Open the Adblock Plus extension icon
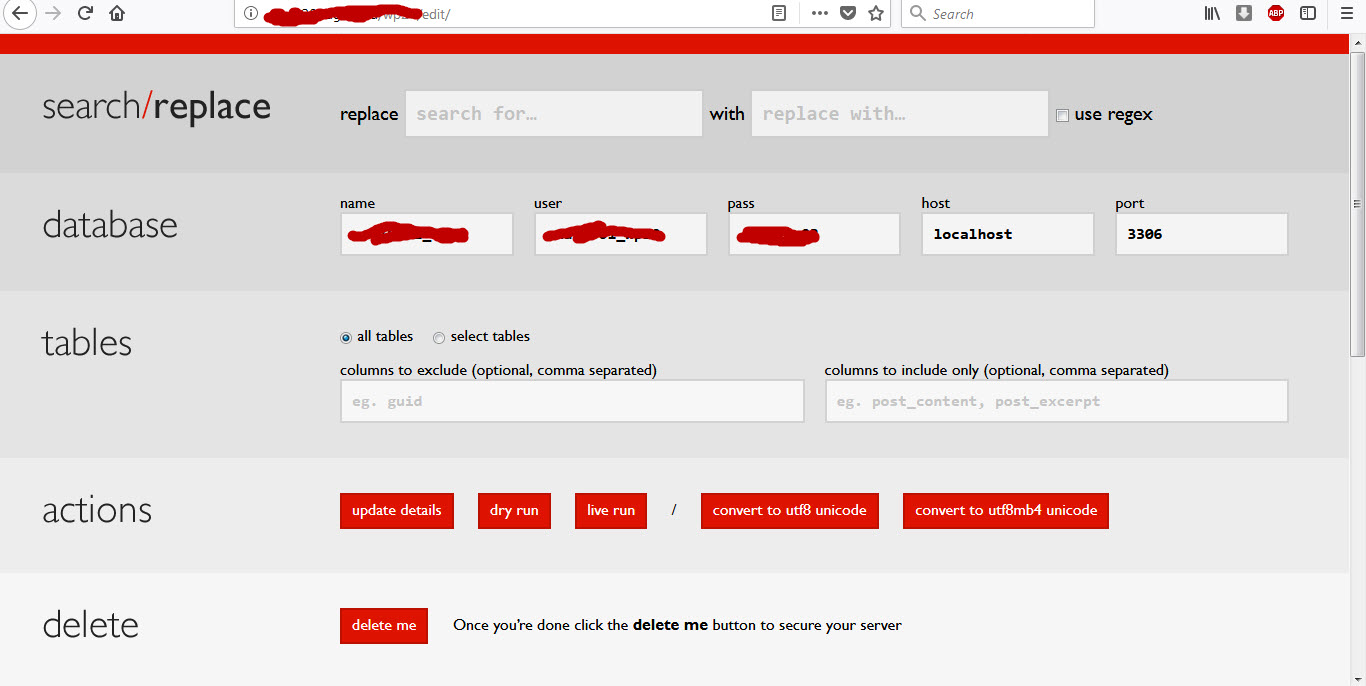This screenshot has height=686, width=1366. tap(1275, 14)
